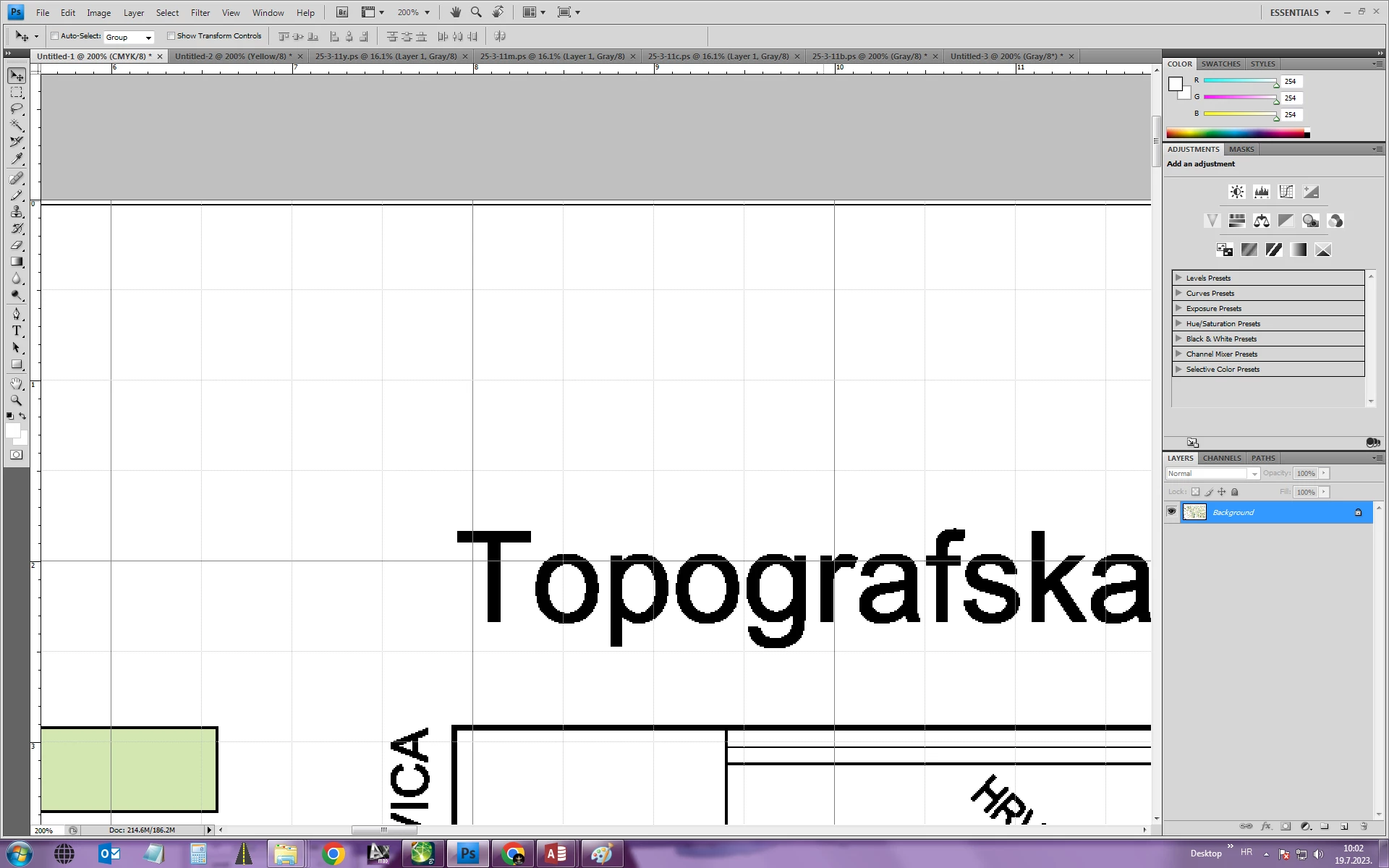Screen dimensions: 1389x868
Task: Add a Brightness/Contrast adjustment
Action: click(1237, 192)
